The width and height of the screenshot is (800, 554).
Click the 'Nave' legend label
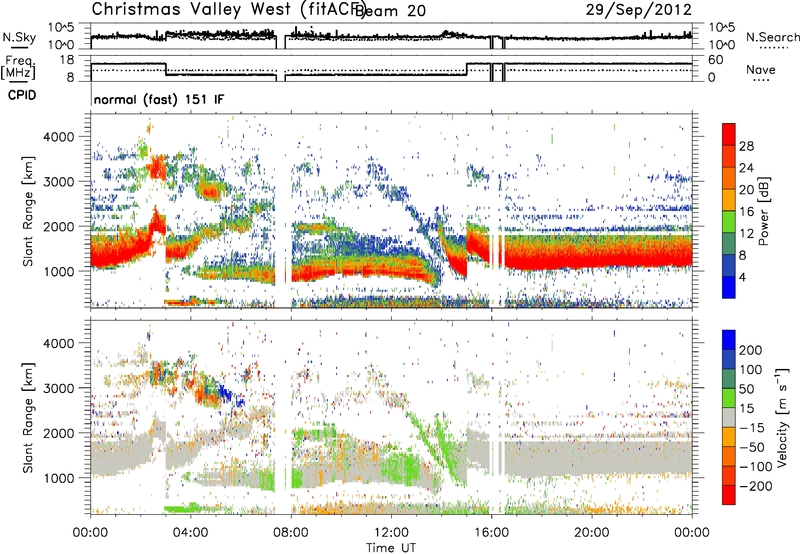click(761, 69)
